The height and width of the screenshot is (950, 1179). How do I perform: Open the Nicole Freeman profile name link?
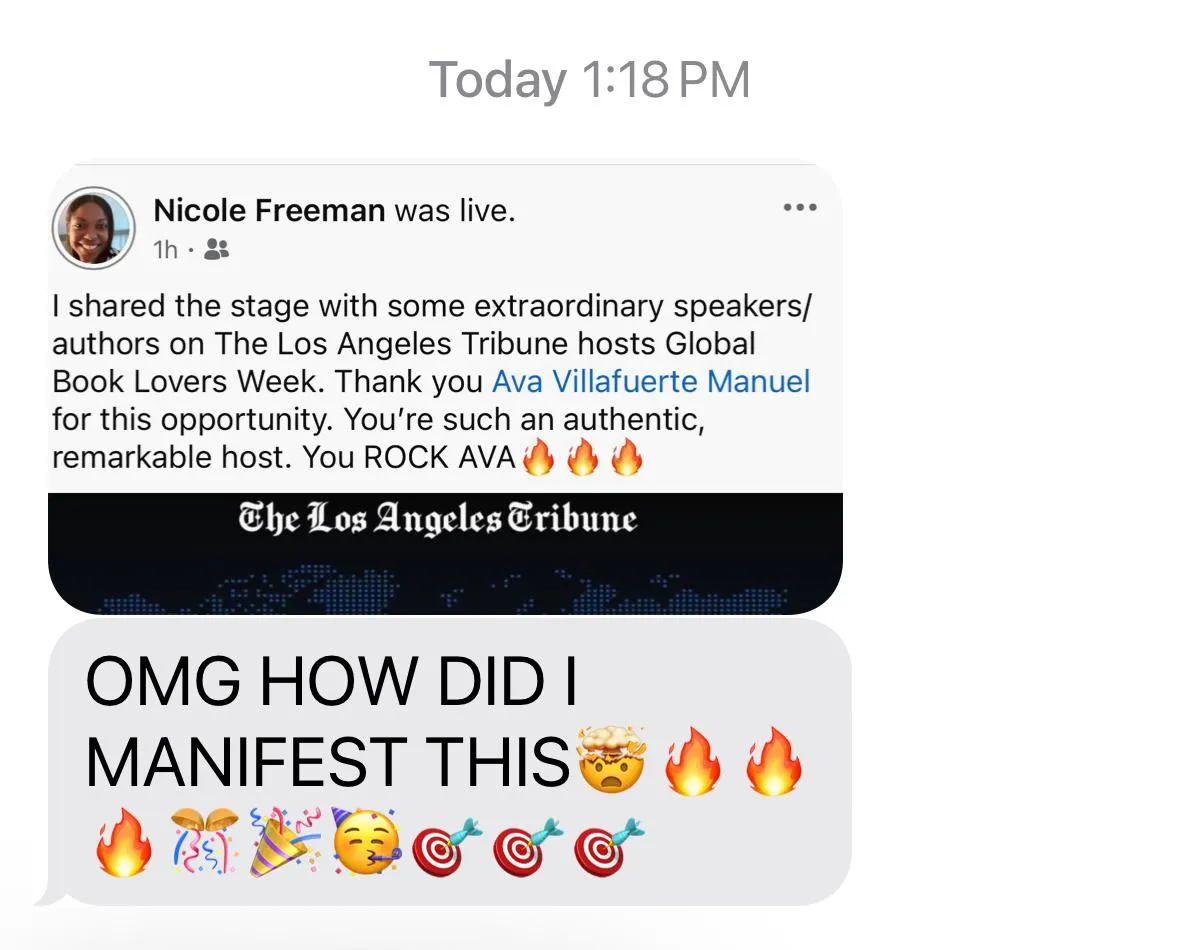(269, 211)
